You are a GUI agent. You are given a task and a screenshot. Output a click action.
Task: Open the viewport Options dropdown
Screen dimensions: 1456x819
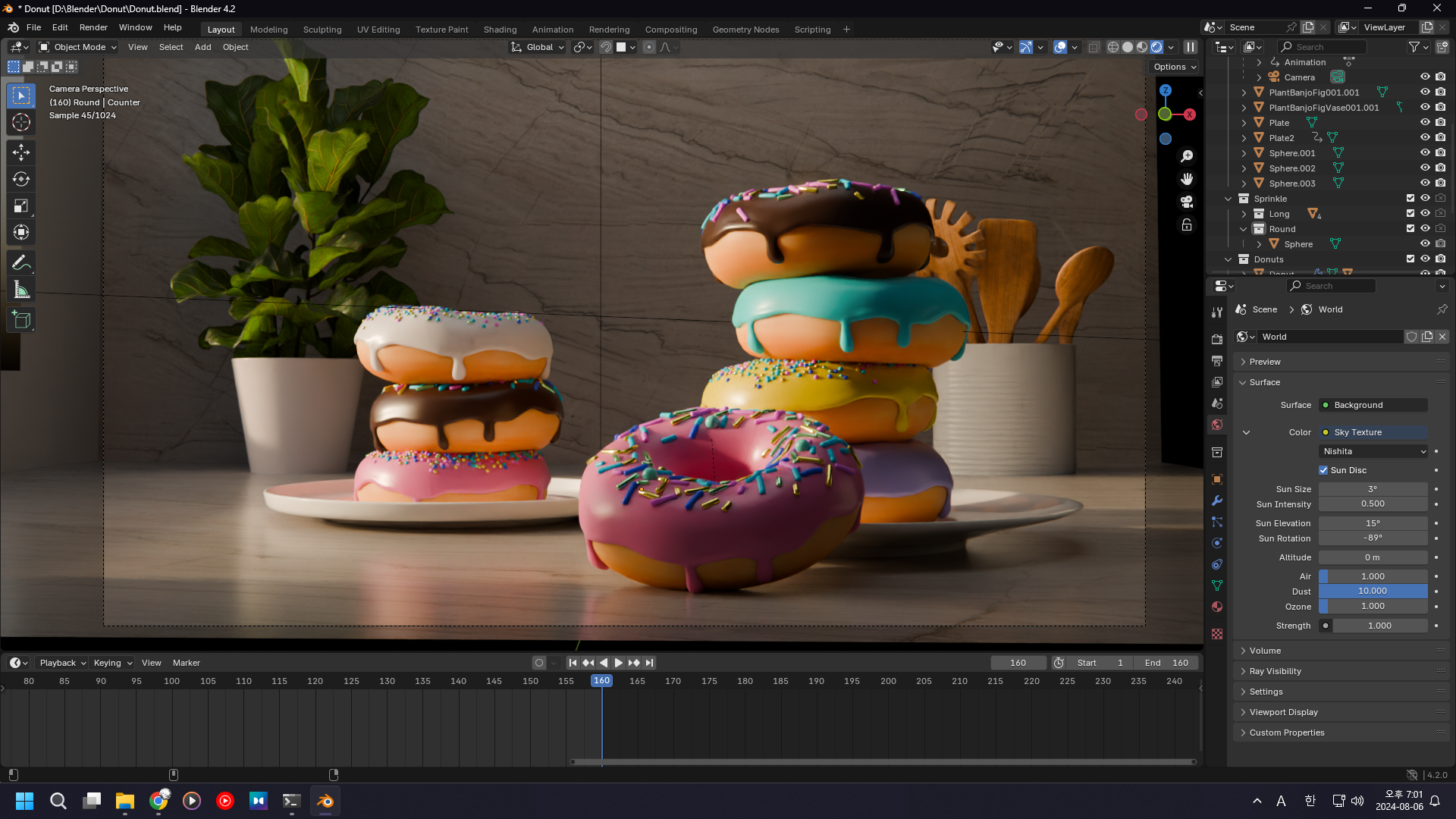coord(1175,67)
